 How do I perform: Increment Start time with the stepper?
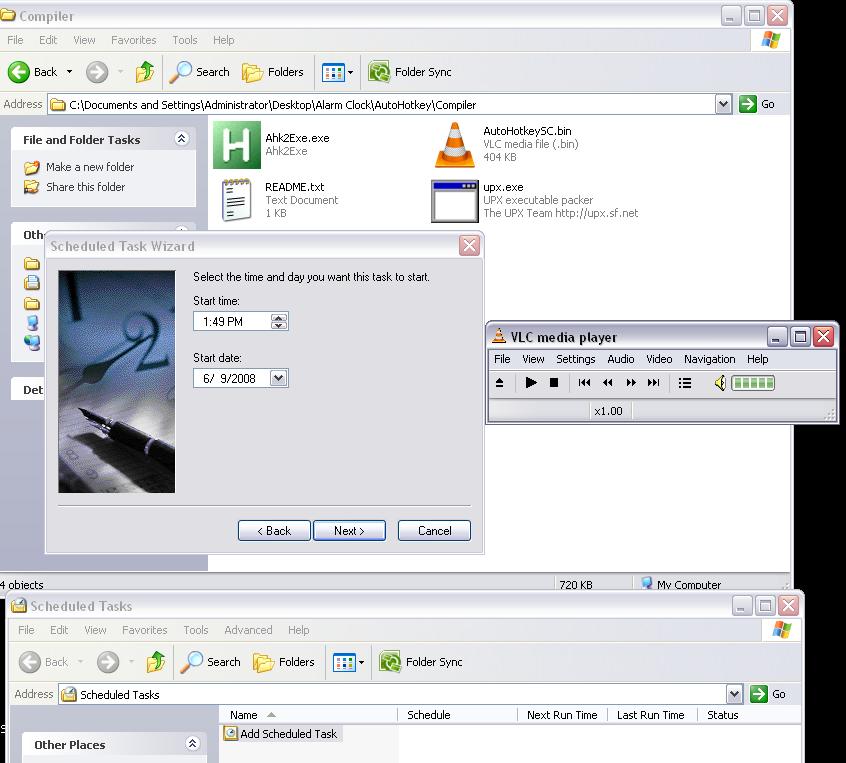pos(278,317)
